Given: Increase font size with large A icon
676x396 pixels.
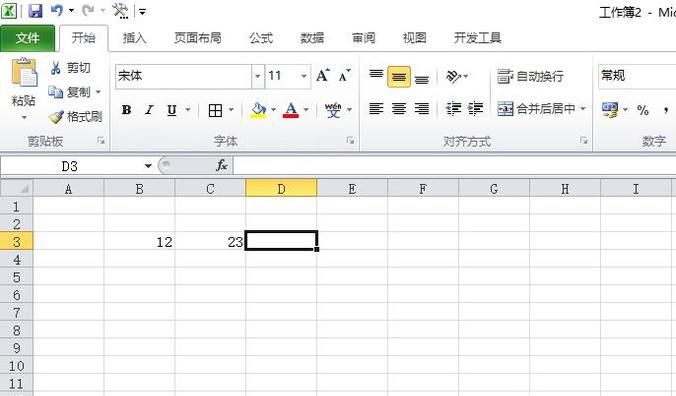Looking at the screenshot, I should click(x=322, y=76).
